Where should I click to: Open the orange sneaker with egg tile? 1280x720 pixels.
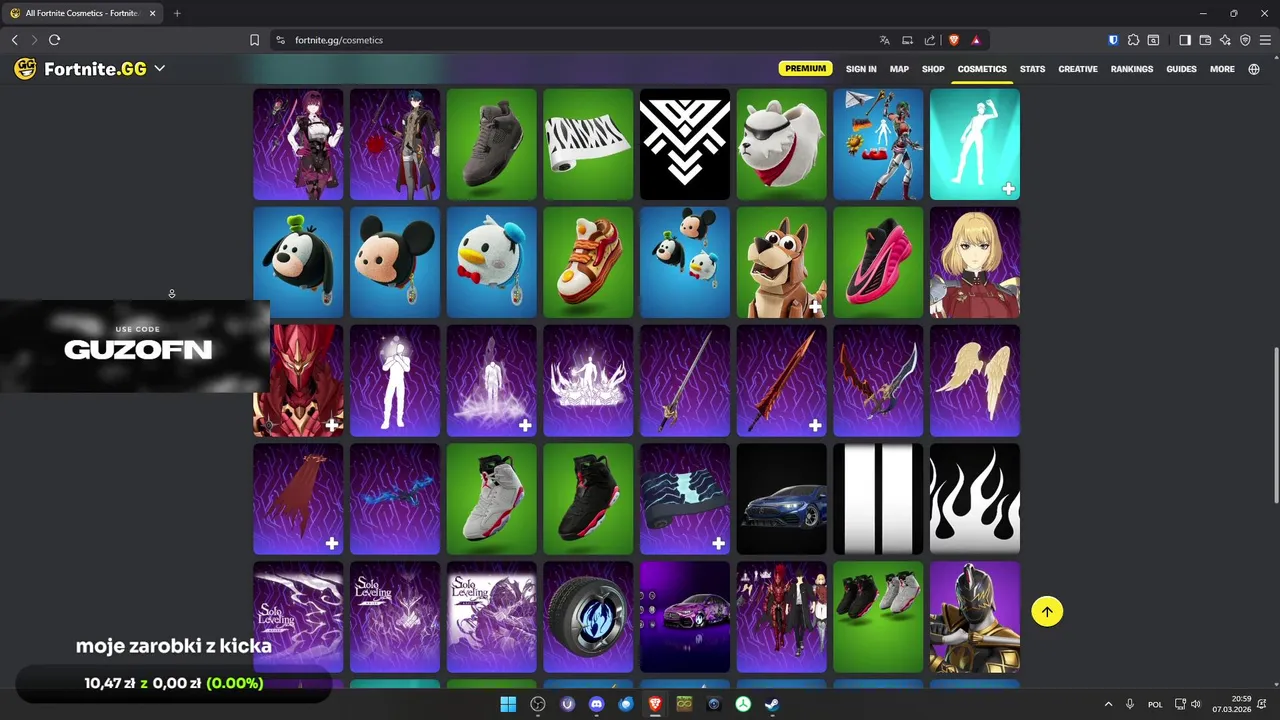tap(588, 262)
